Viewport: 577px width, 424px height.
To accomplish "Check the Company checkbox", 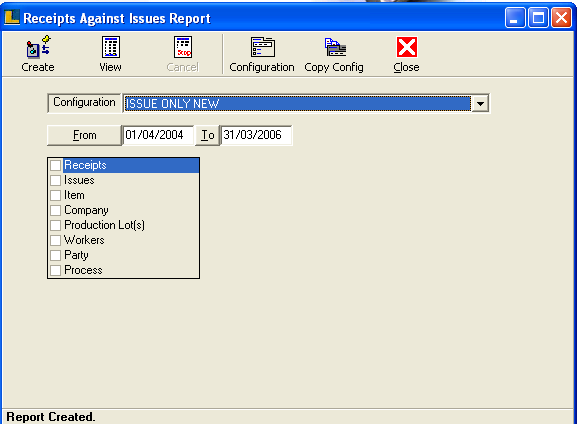I will (56, 210).
